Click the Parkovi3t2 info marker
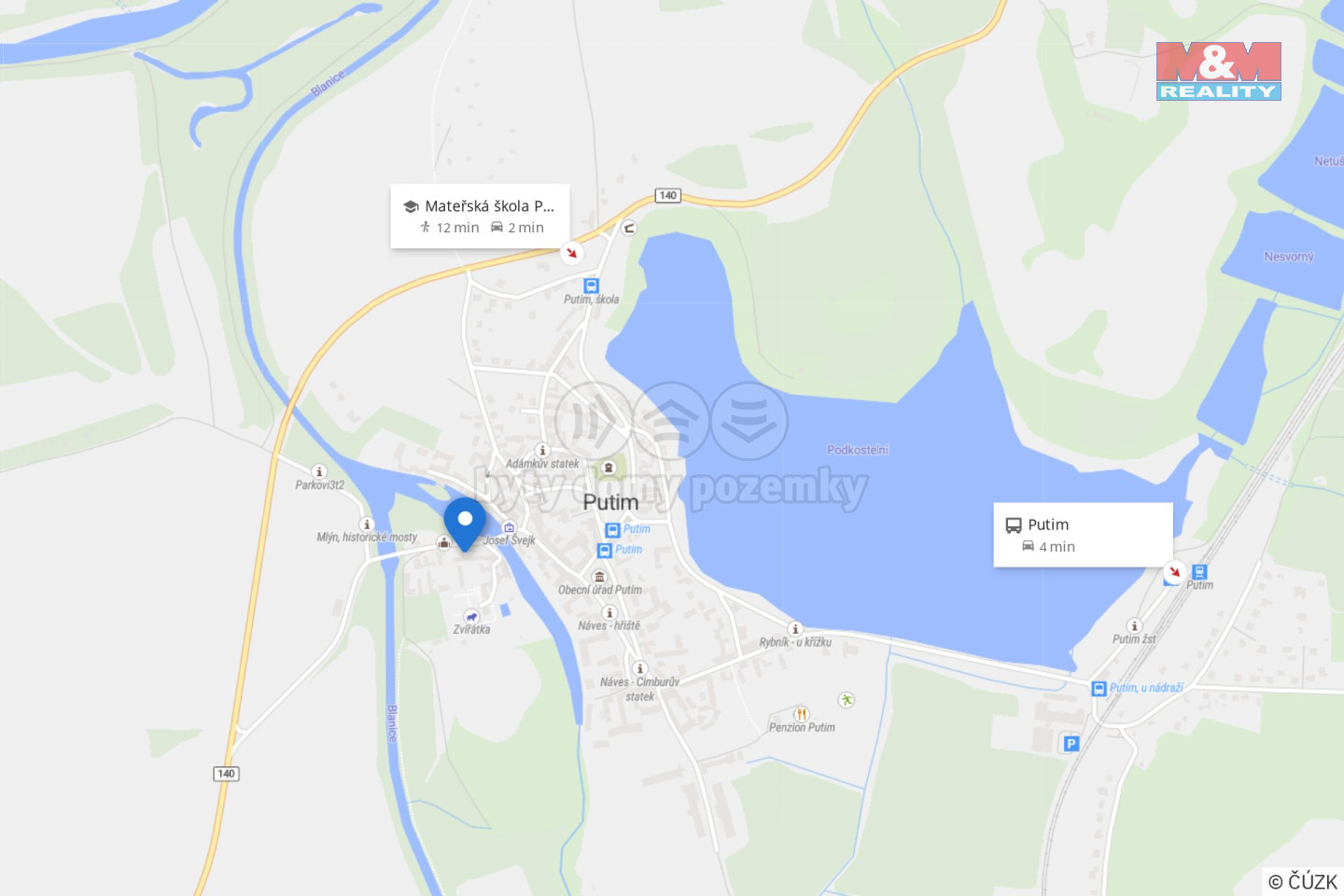Viewport: 1344px width, 896px height. point(319,471)
